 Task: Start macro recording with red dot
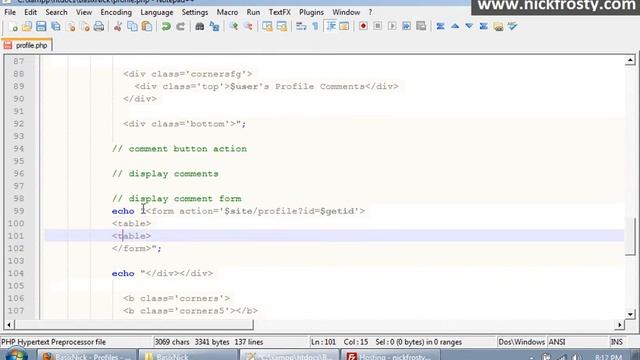point(363,27)
